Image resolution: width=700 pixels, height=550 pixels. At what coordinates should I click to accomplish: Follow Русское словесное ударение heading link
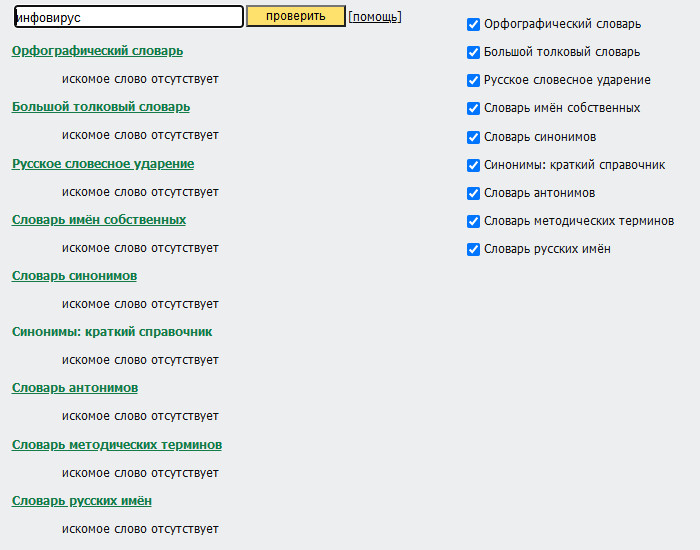point(103,164)
